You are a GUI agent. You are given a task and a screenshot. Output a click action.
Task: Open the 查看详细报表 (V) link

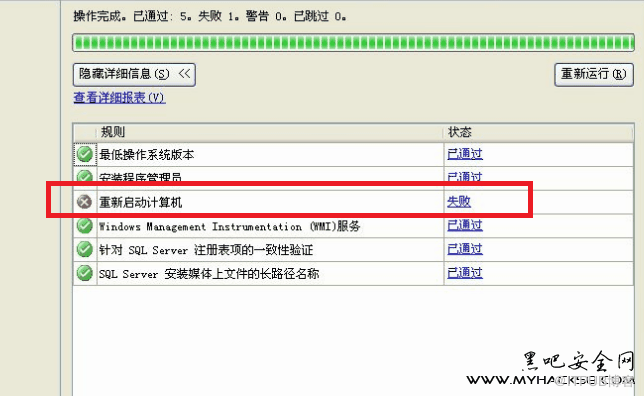[x=119, y=98]
